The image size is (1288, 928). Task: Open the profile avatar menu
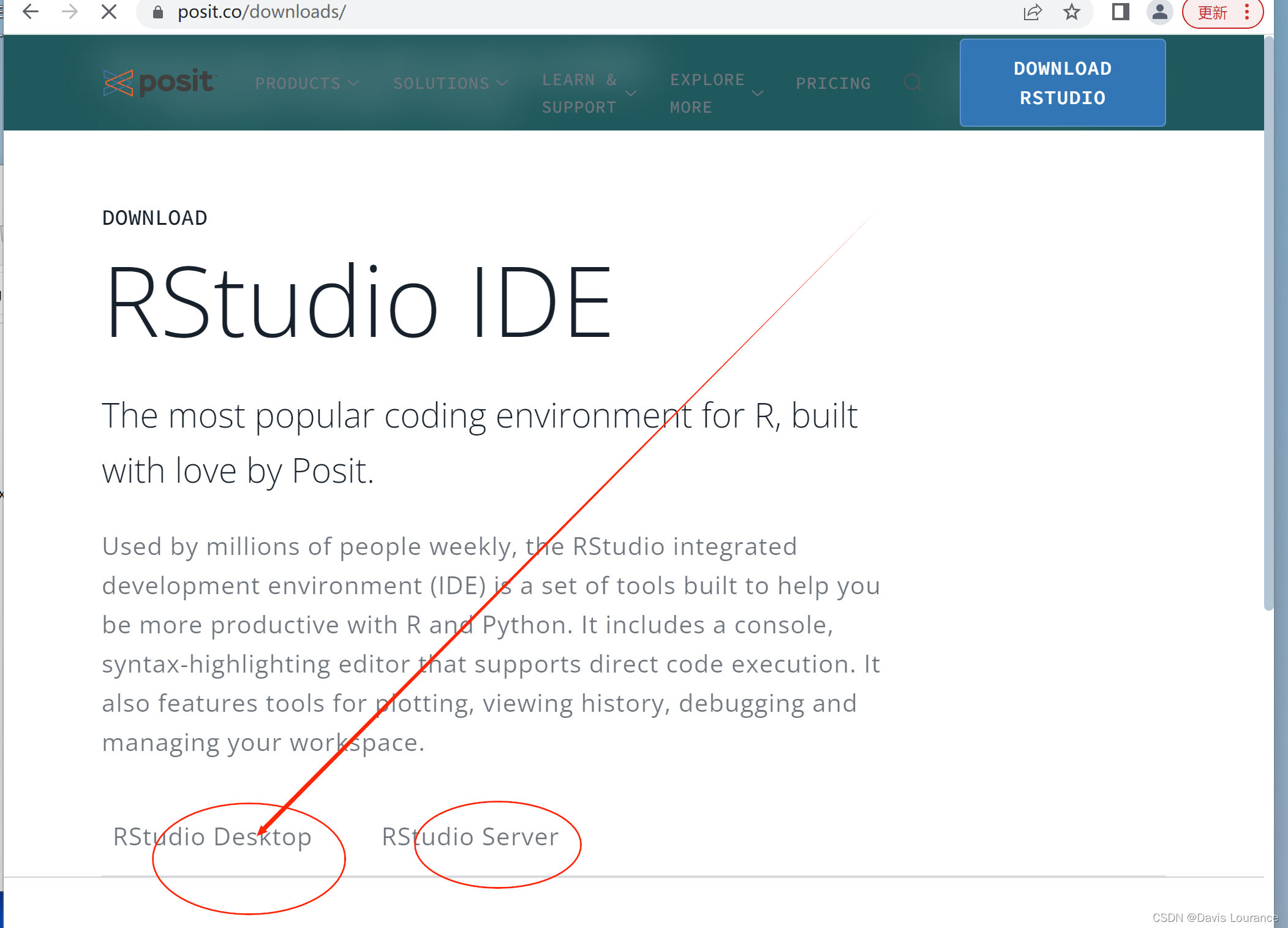1159,12
